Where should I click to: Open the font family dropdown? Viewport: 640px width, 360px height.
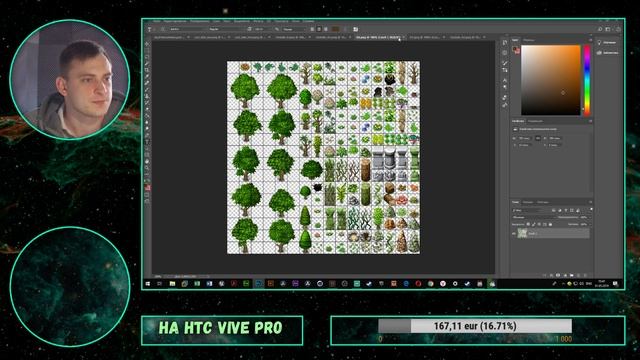pos(188,29)
